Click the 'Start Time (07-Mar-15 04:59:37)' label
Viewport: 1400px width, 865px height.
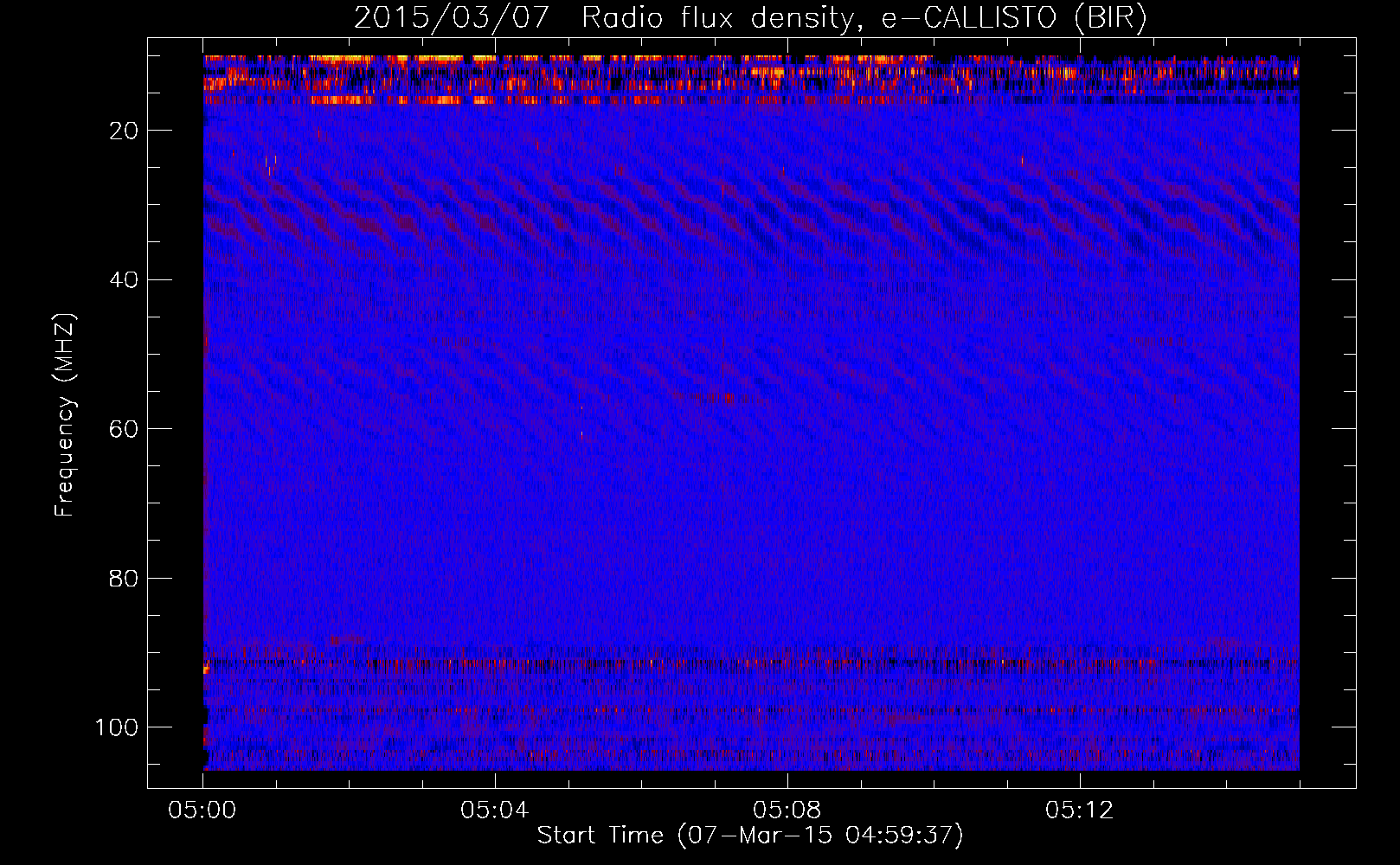[750, 836]
